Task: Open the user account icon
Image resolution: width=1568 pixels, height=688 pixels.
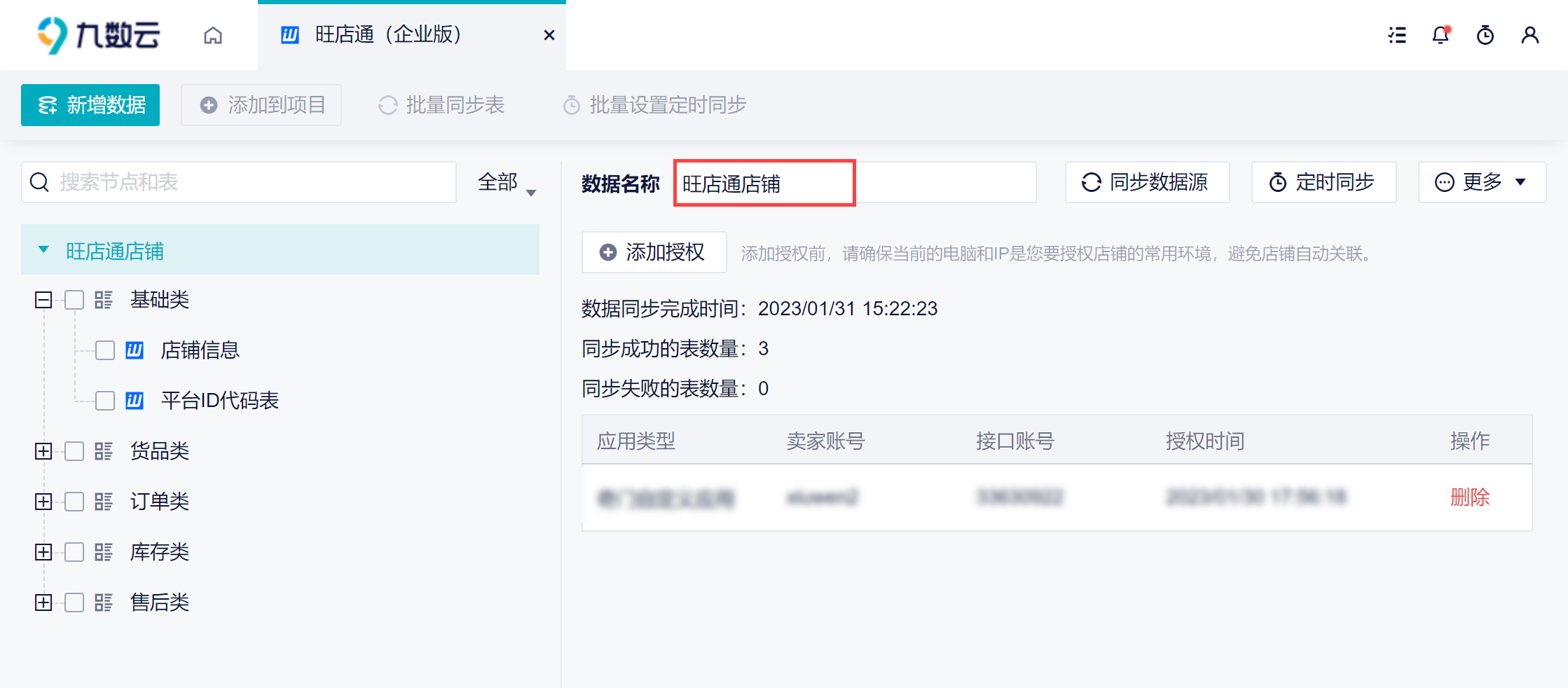Action: pyautogui.click(x=1530, y=35)
